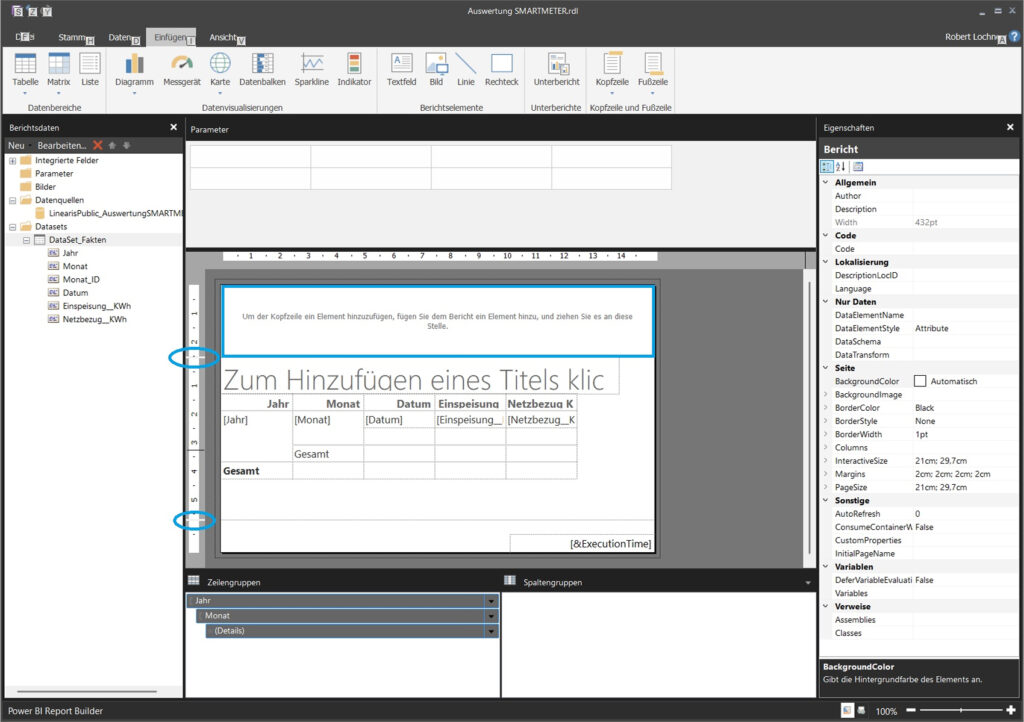The image size is (1024, 722).
Task: Toggle design view icon in the status bar
Action: (846, 710)
